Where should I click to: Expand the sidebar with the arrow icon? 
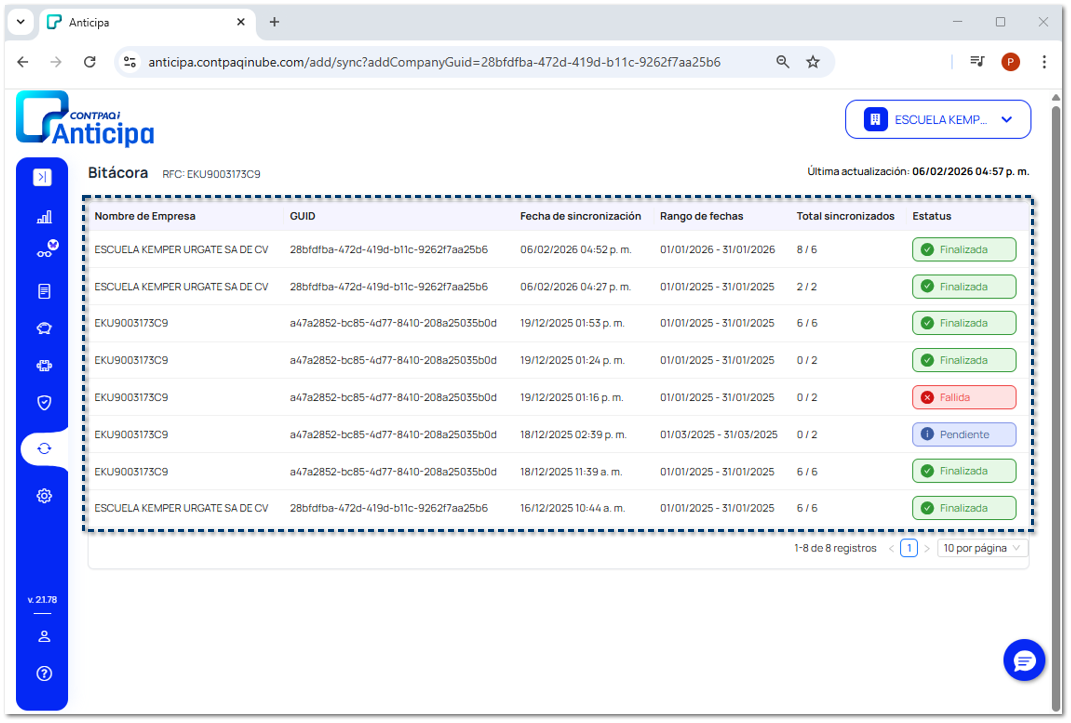coord(42,178)
